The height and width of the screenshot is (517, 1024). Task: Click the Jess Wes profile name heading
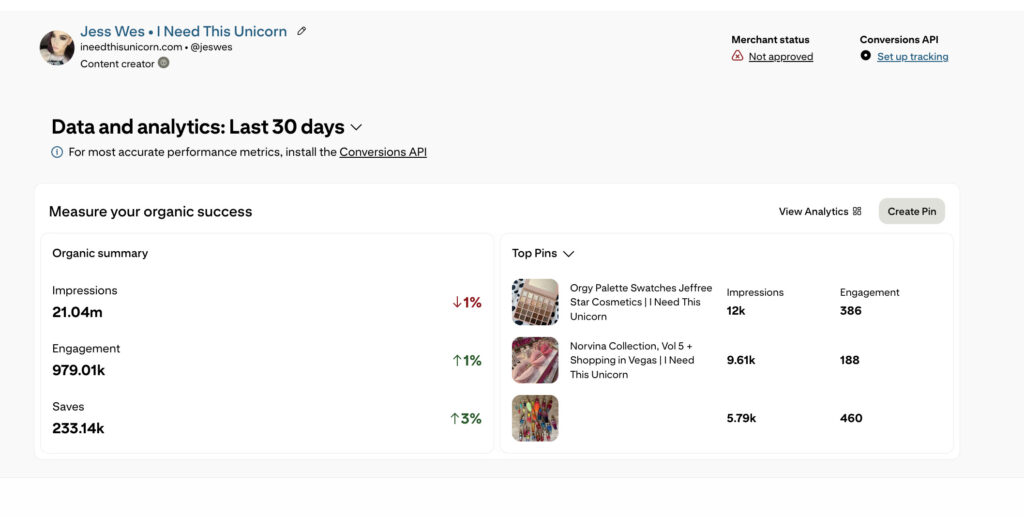pyautogui.click(x=184, y=31)
